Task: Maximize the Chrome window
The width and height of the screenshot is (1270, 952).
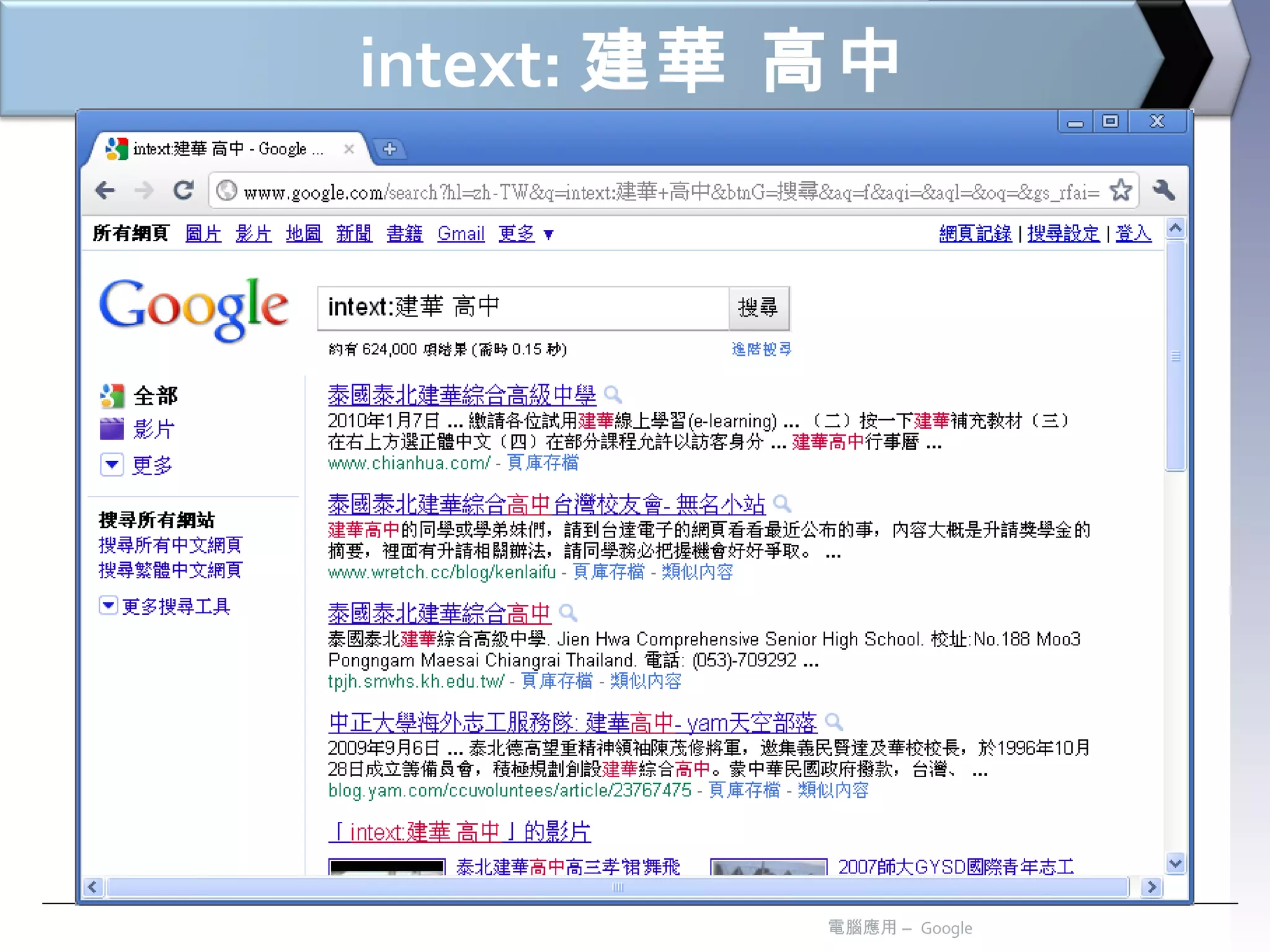Action: (1110, 121)
